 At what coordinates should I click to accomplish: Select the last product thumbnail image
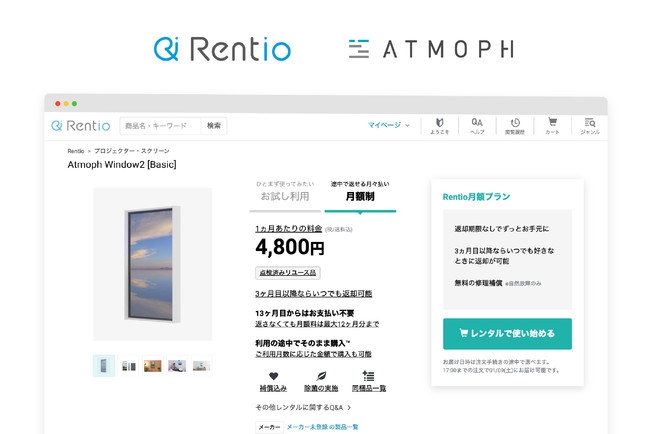(201, 366)
